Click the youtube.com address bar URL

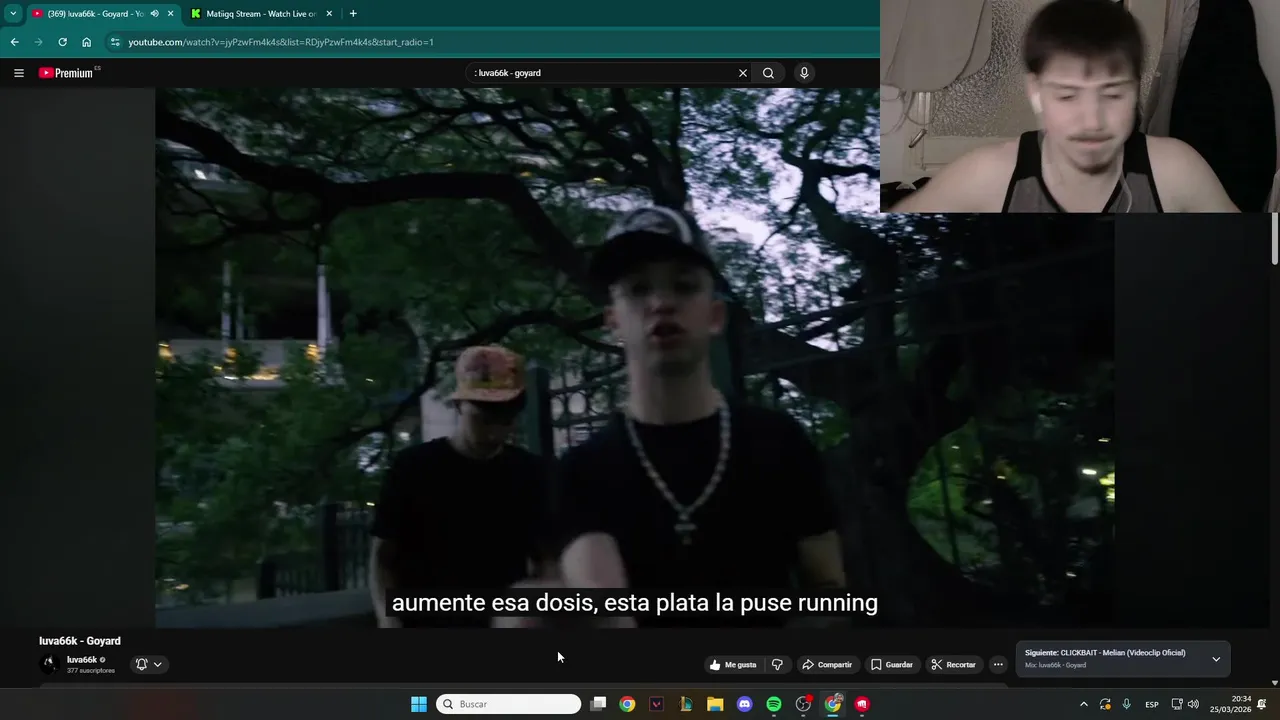[x=281, y=42]
